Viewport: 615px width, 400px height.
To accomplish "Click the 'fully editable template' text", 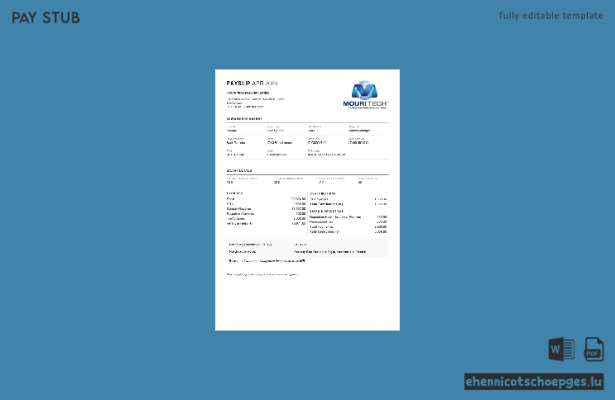I will pos(551,16).
